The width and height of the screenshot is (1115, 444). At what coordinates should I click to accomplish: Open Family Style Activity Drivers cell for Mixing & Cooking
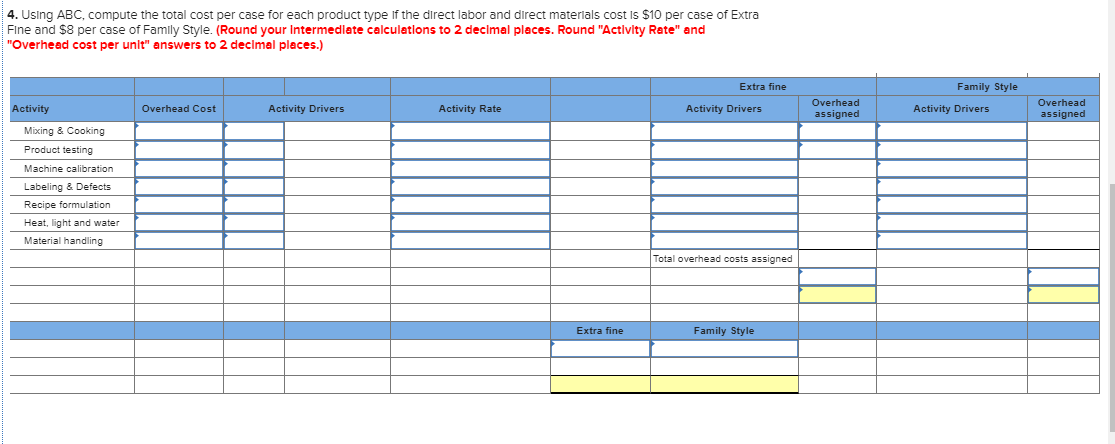click(951, 131)
